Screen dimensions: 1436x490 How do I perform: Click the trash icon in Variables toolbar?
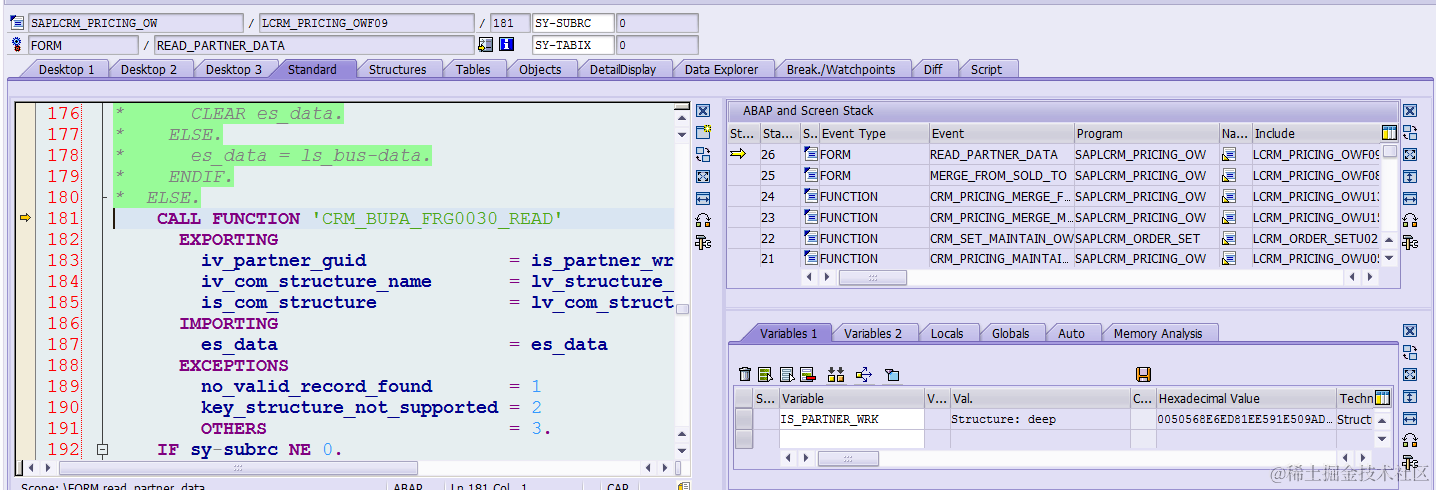(744, 374)
